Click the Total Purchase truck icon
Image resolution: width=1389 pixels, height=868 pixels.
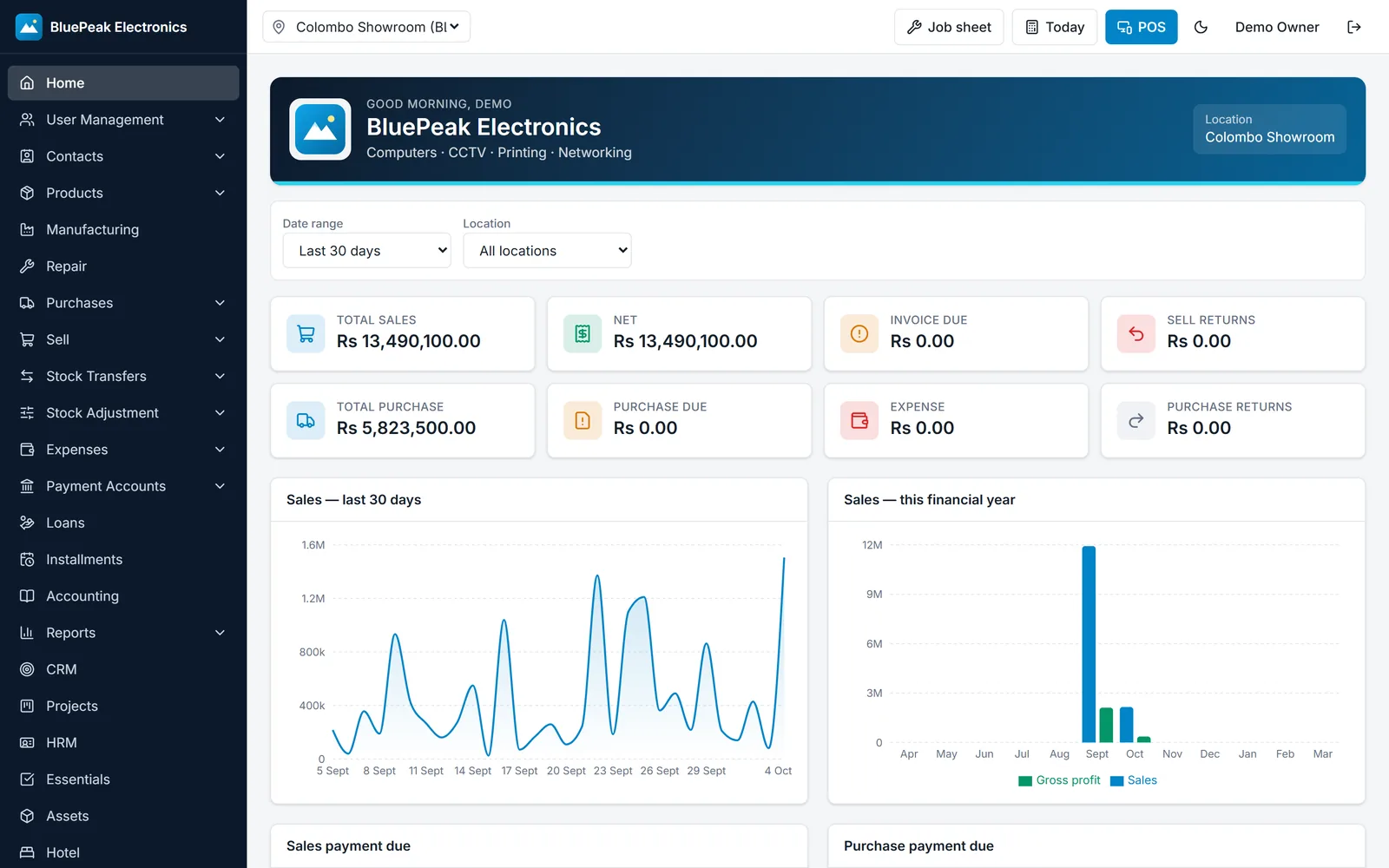[306, 421]
